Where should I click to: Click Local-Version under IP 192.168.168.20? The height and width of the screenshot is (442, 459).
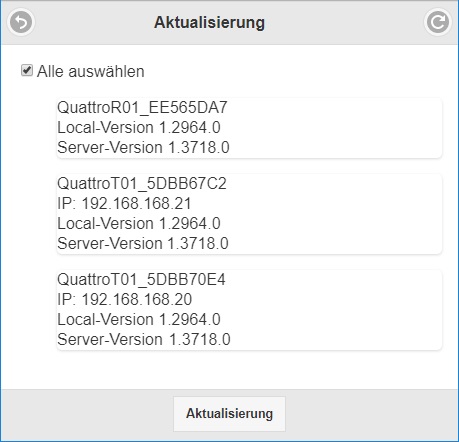(139, 319)
